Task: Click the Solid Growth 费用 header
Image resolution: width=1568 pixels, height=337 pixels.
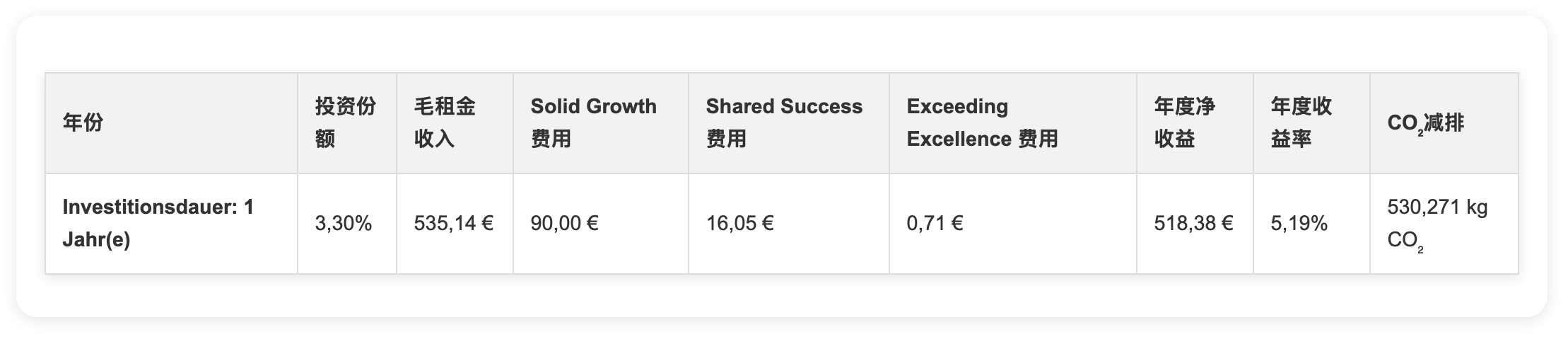Action: point(594,122)
